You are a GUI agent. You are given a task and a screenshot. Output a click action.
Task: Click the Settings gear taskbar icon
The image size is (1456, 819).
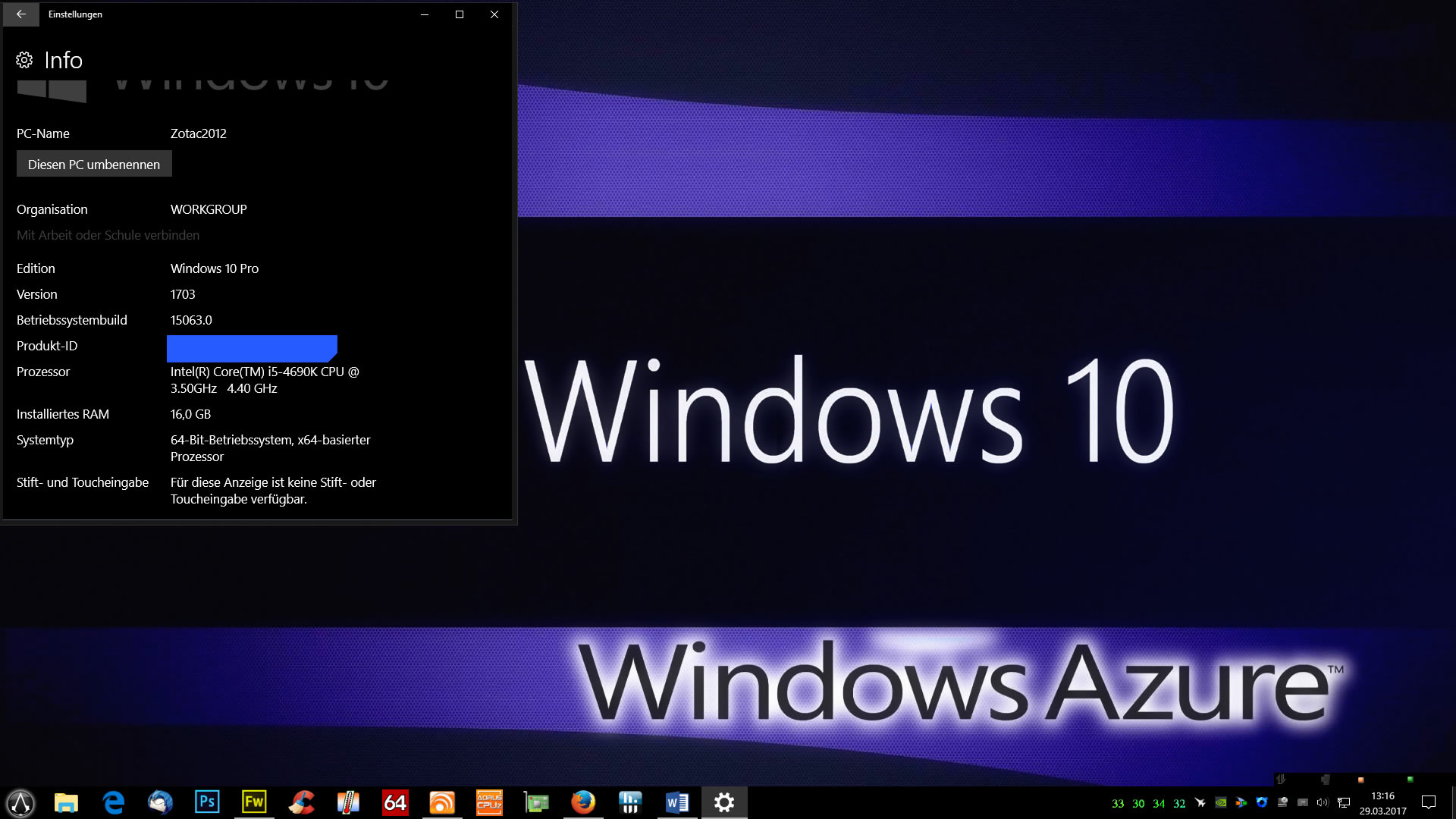724,802
